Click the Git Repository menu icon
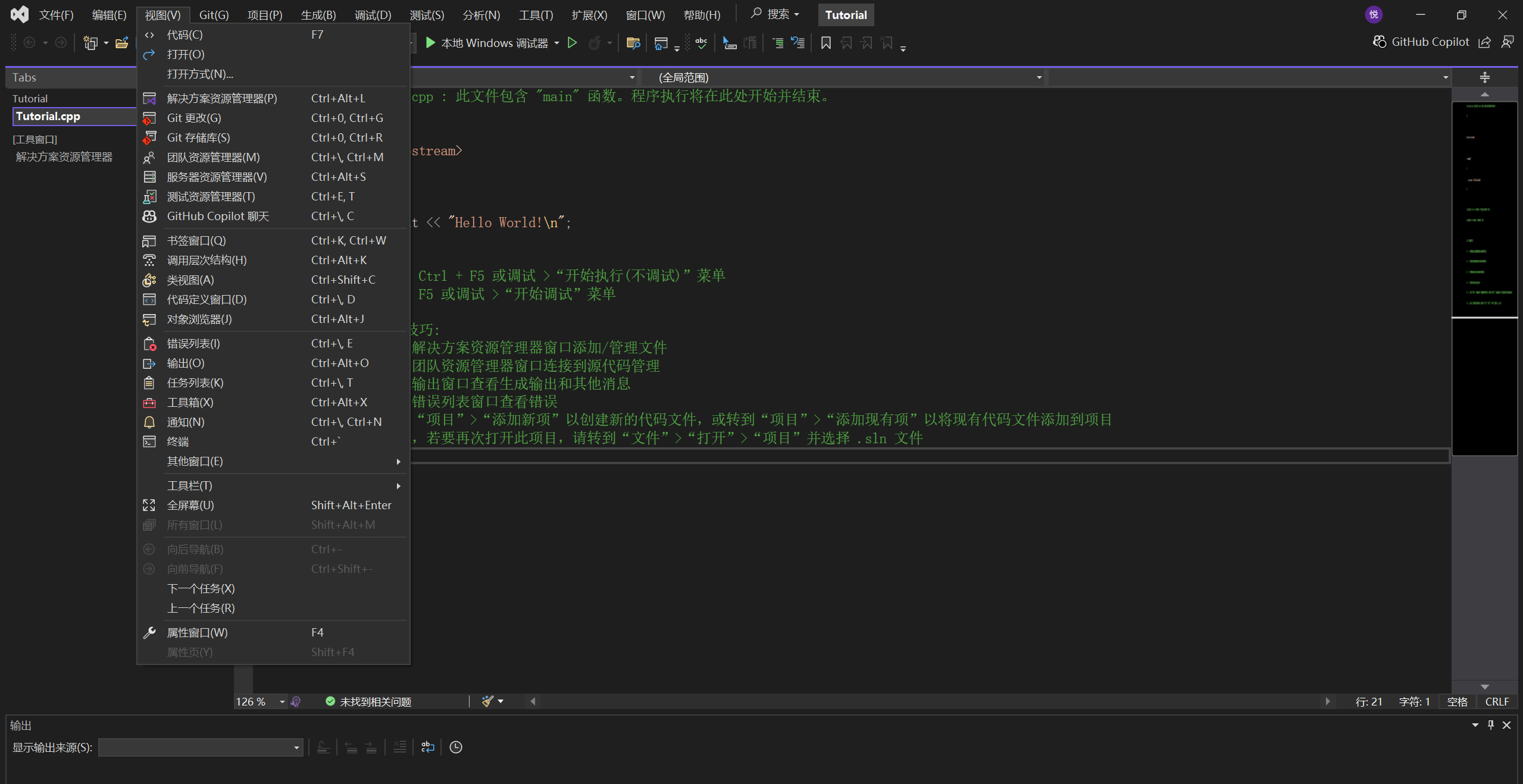The height and width of the screenshot is (784, 1523). point(149,137)
